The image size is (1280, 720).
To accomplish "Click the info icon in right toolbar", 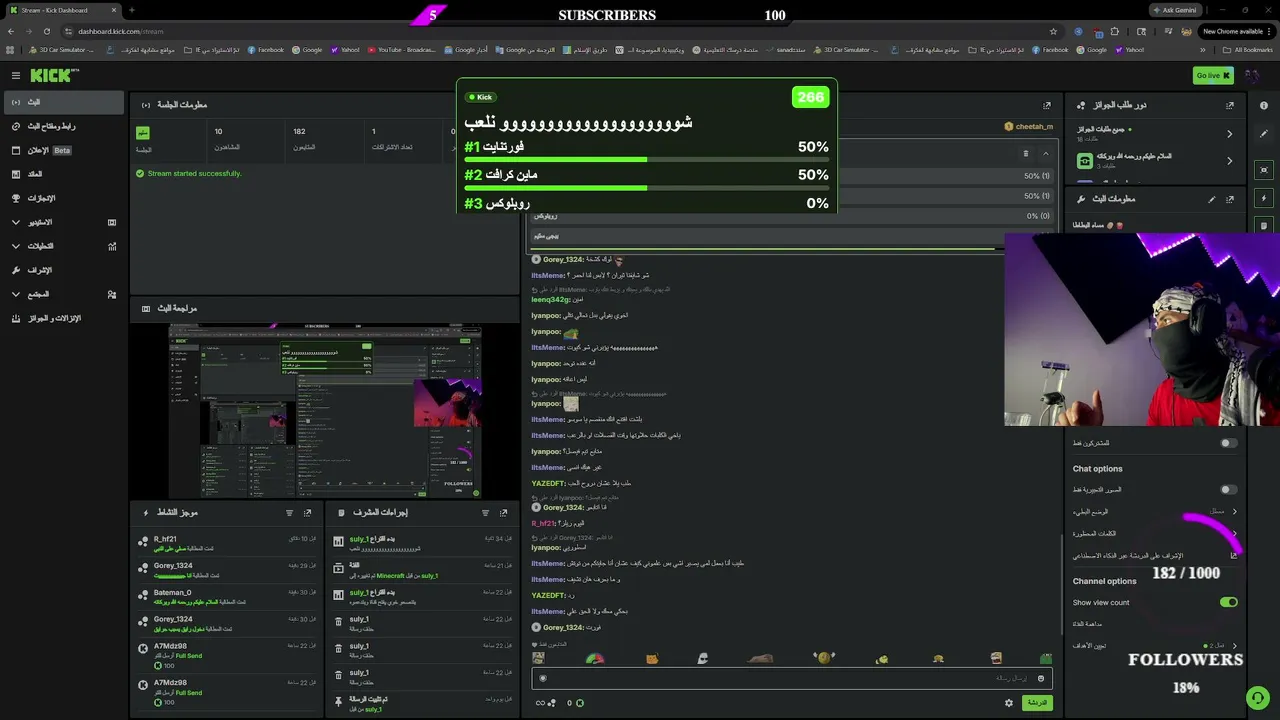I will [x=1264, y=106].
